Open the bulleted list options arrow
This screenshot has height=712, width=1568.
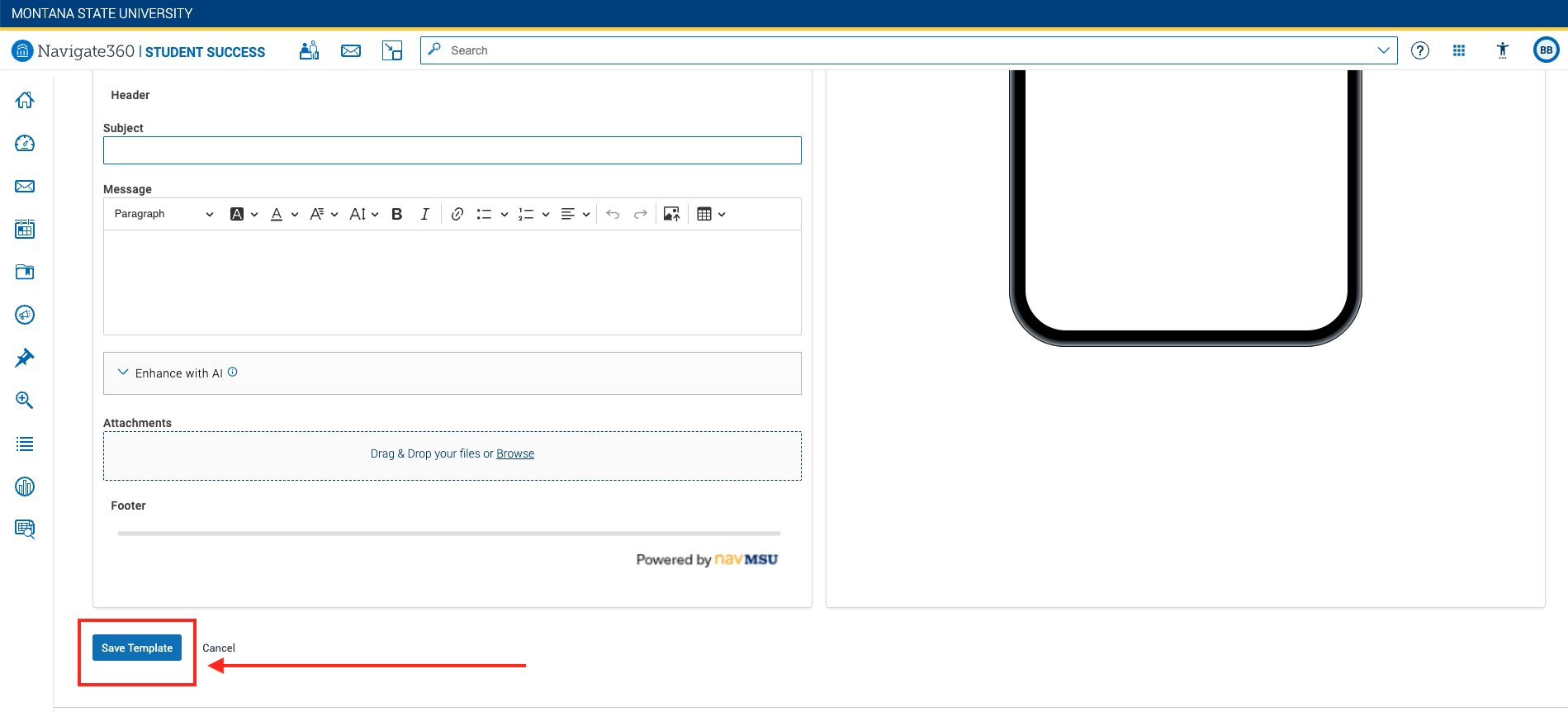[x=505, y=215]
